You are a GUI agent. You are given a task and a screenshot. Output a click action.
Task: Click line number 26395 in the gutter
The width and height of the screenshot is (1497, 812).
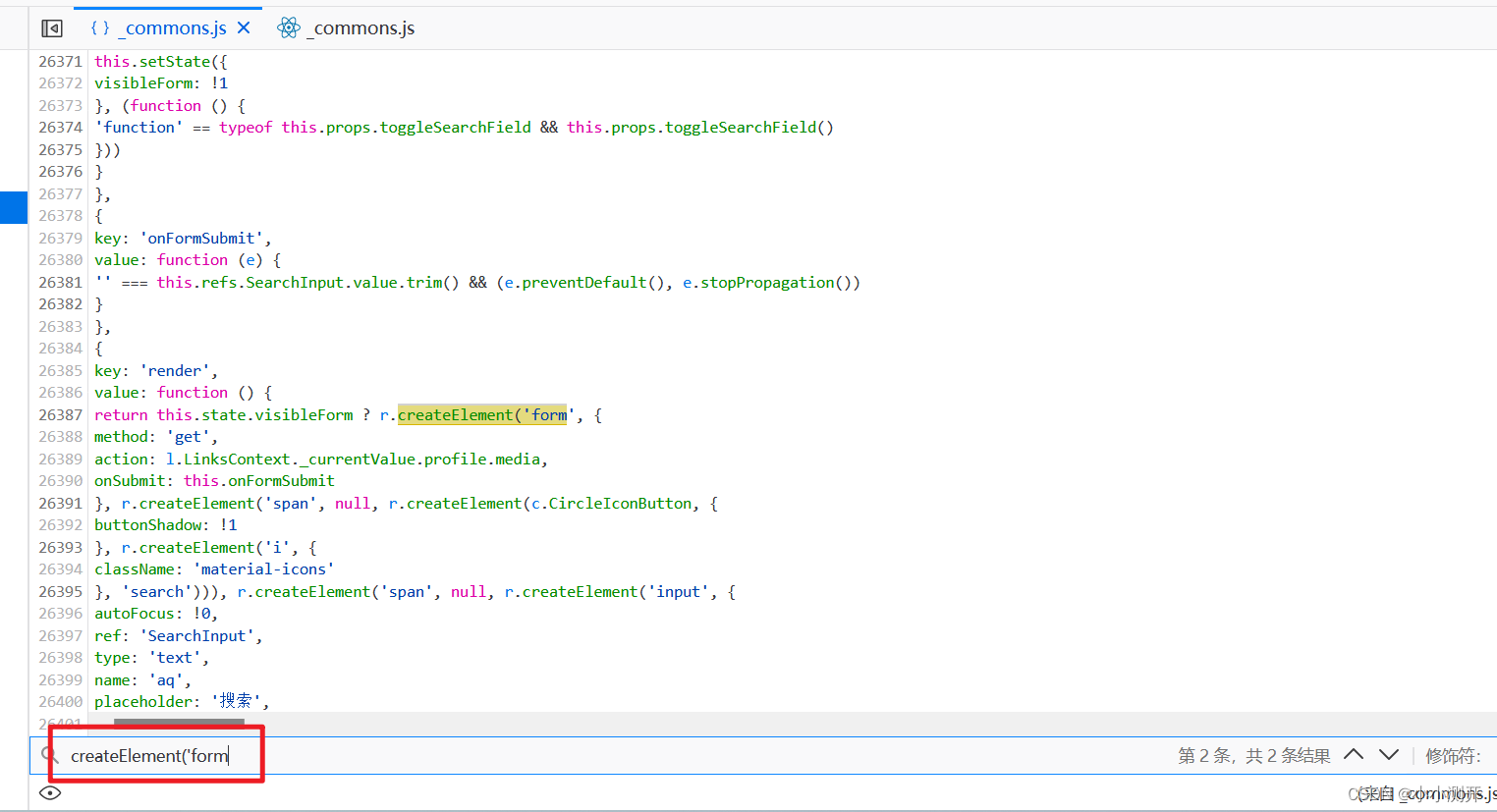(x=61, y=591)
